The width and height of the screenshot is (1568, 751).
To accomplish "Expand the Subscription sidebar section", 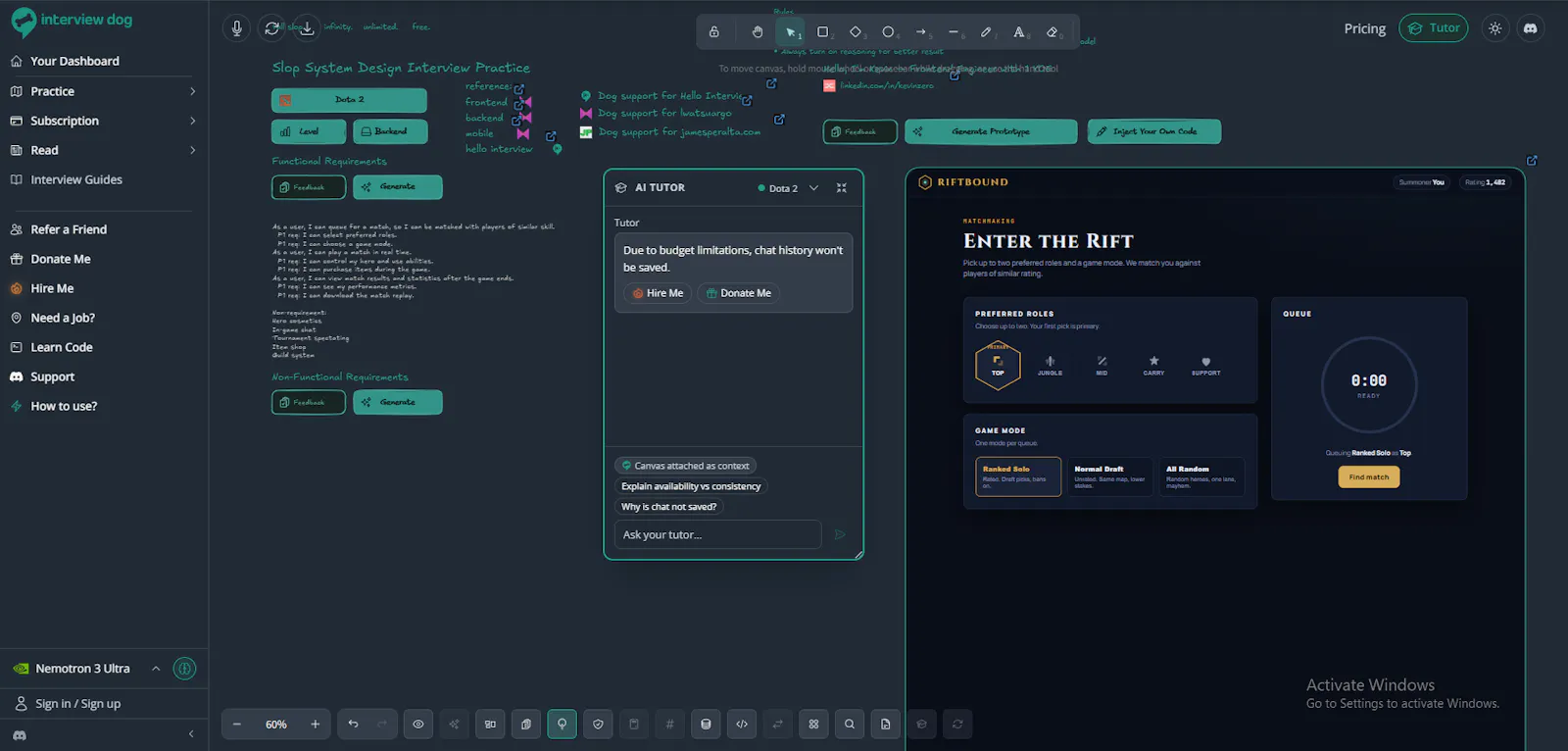I will coord(104,121).
